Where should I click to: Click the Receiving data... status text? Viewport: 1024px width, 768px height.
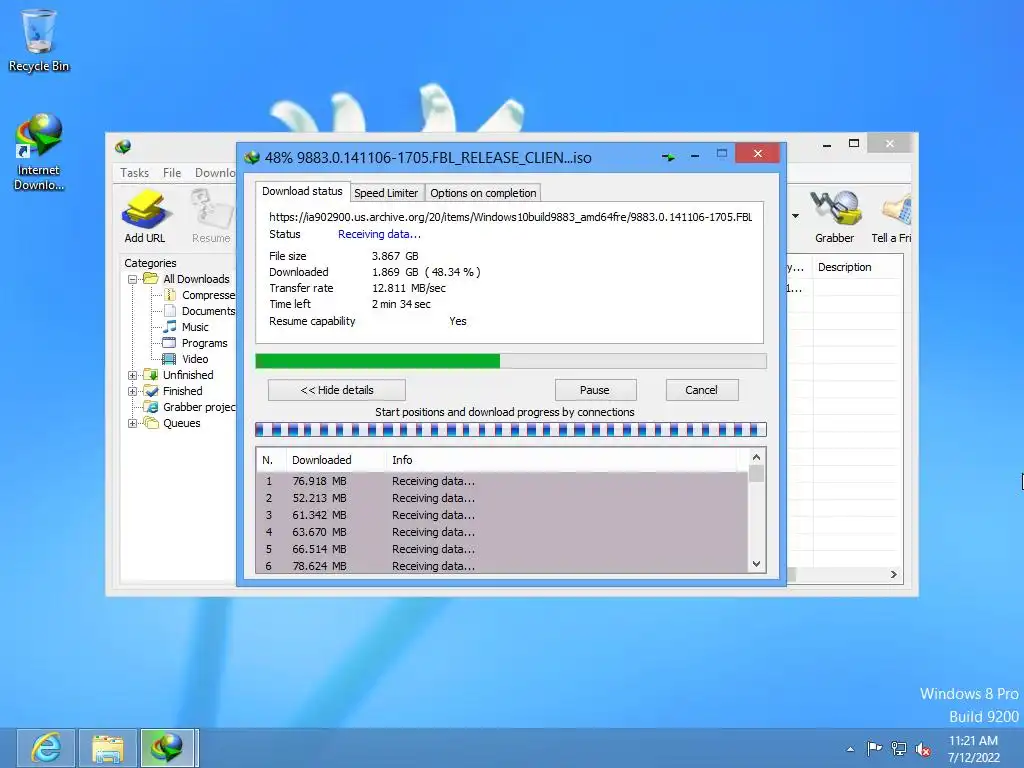click(x=379, y=234)
